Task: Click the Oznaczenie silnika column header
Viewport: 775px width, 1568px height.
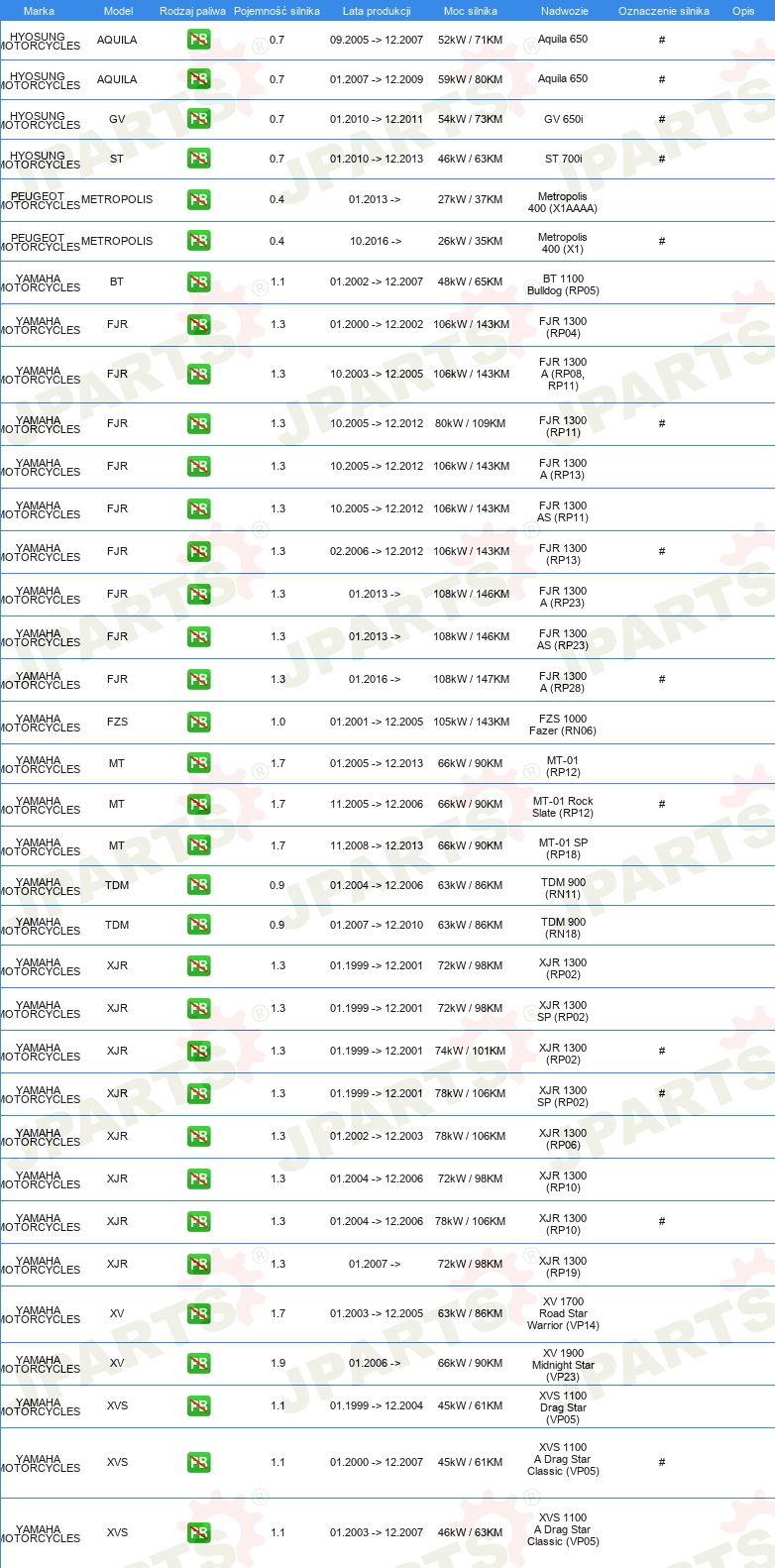Action: tap(664, 11)
